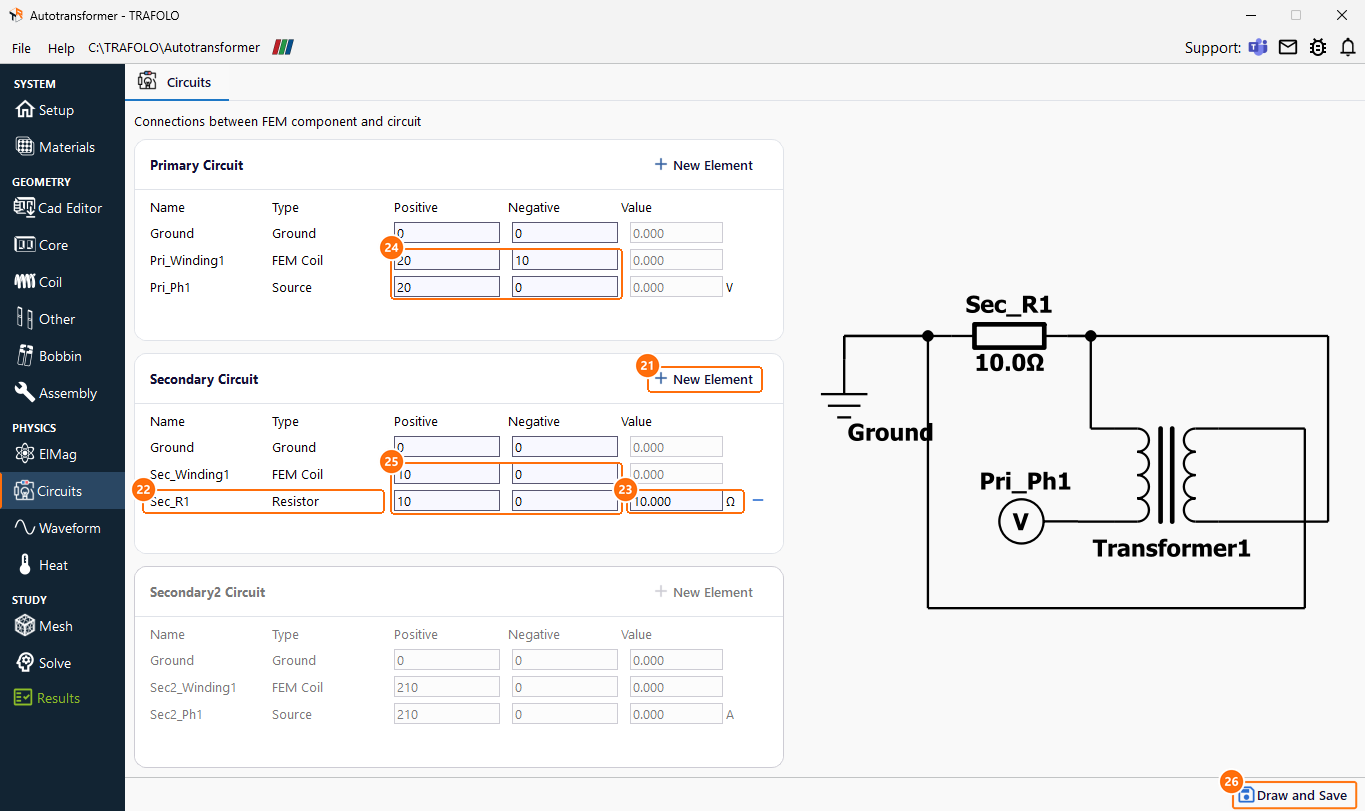Click the Microsoft Teams support icon

pyautogui.click(x=1258, y=47)
